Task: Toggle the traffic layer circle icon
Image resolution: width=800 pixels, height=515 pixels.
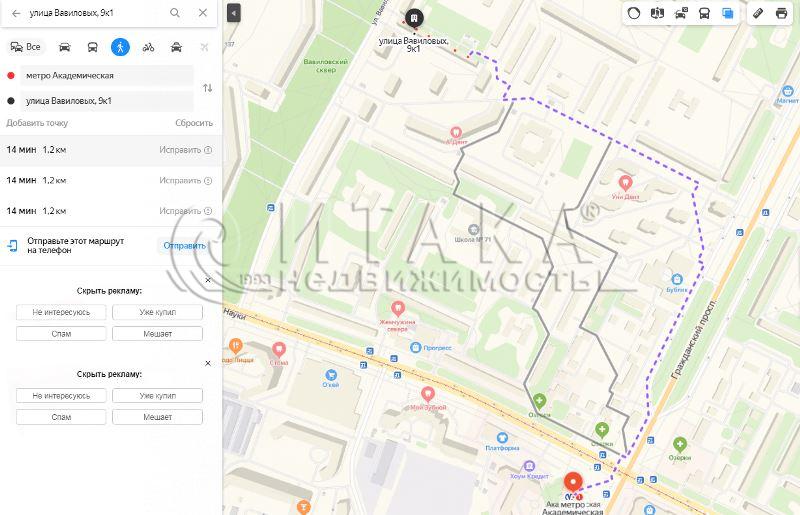Action: [x=634, y=14]
